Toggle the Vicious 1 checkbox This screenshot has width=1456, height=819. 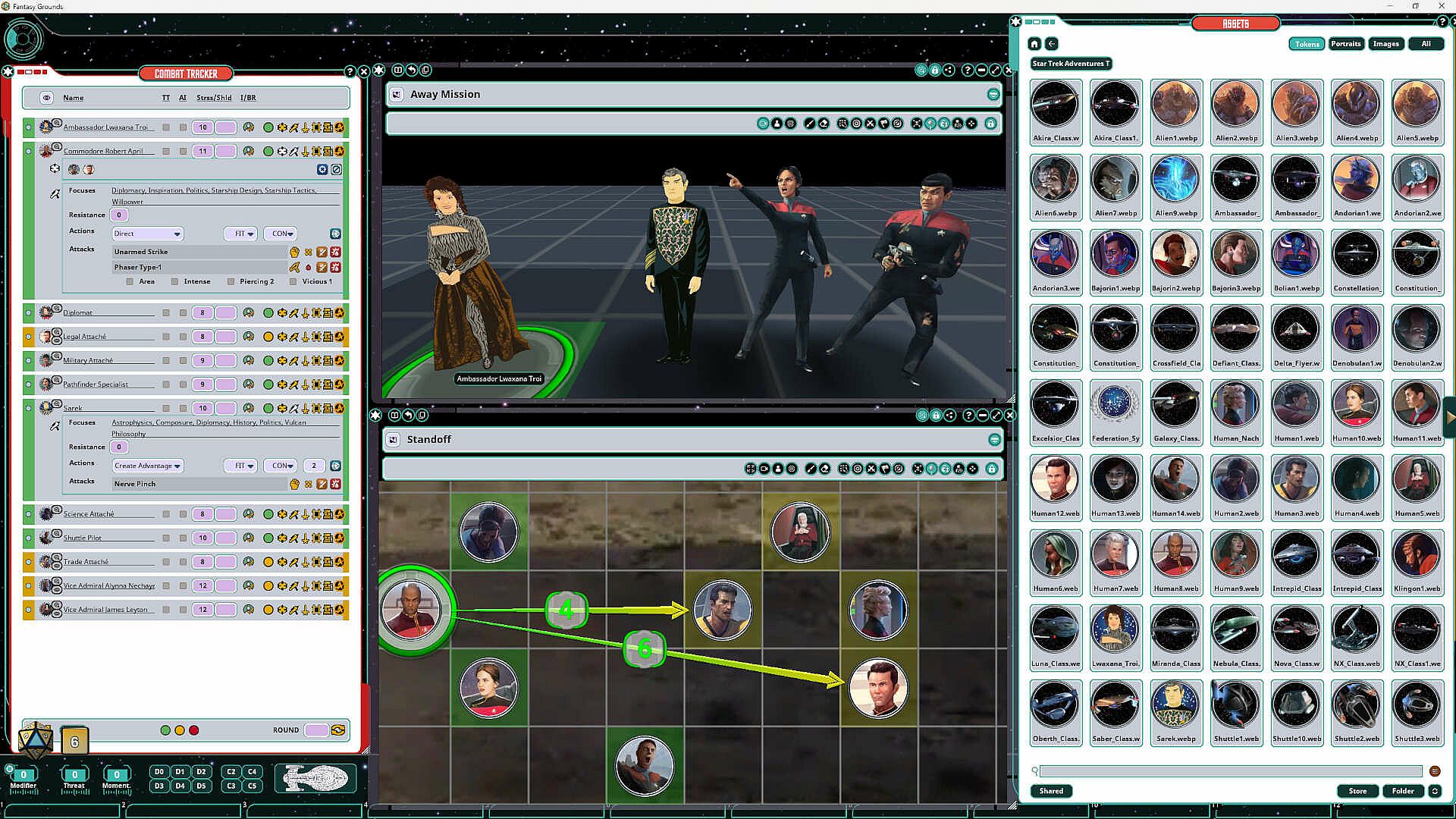pyautogui.click(x=293, y=281)
